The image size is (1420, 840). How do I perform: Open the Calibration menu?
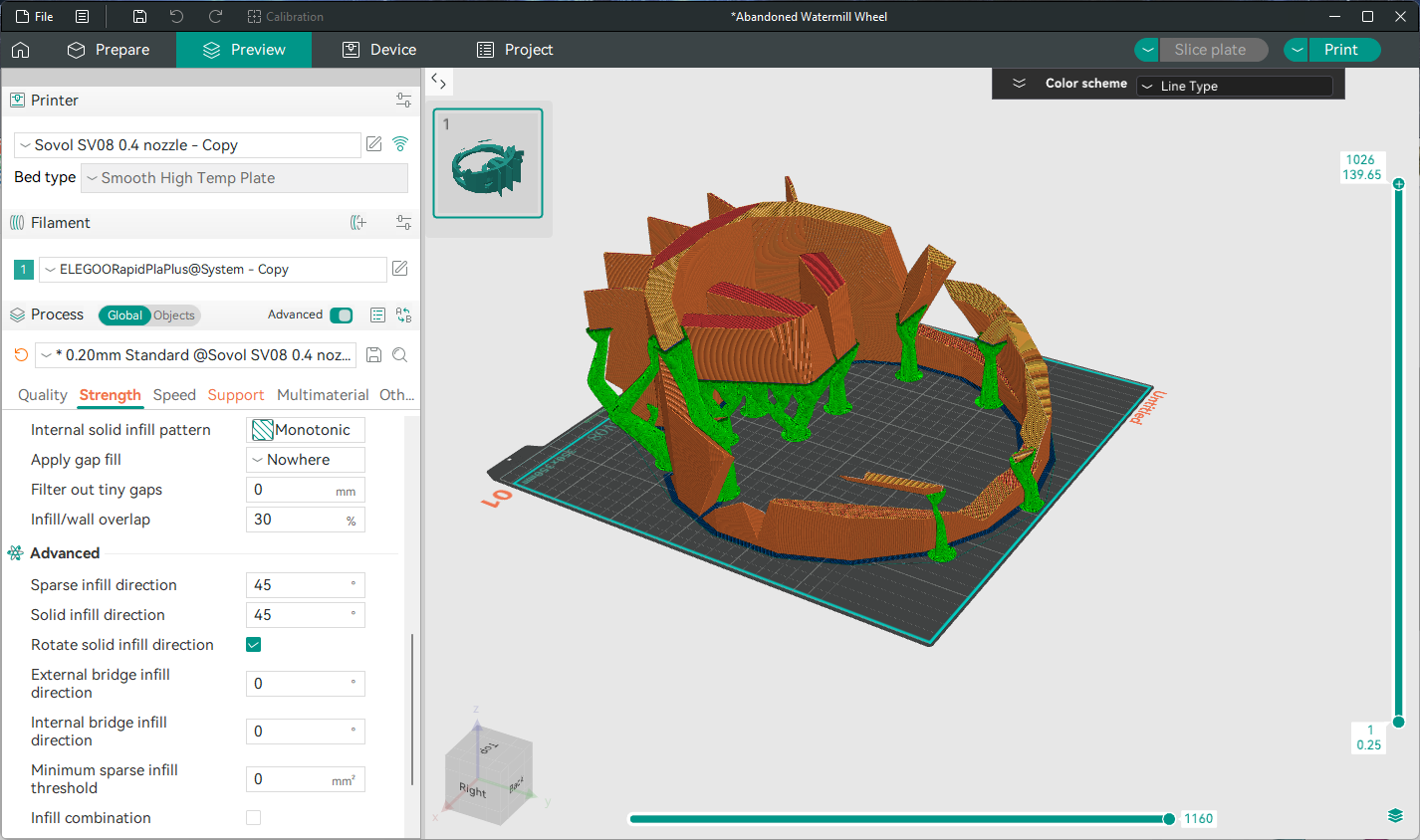coord(285,17)
